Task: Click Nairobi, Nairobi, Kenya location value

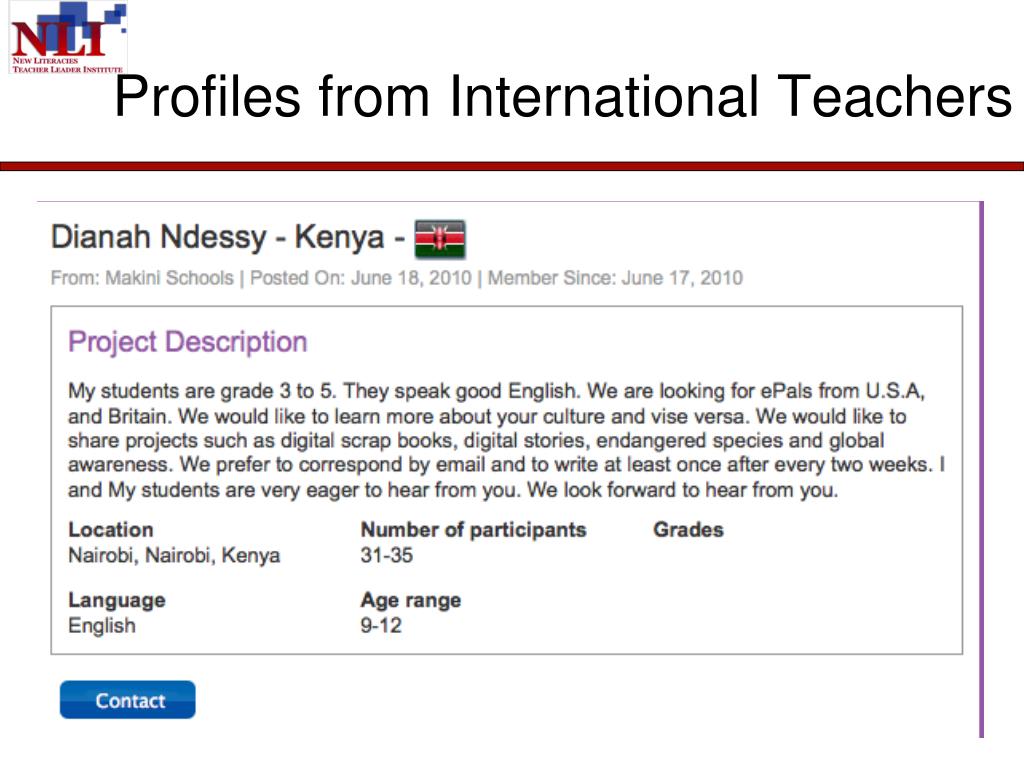Action: tap(174, 555)
